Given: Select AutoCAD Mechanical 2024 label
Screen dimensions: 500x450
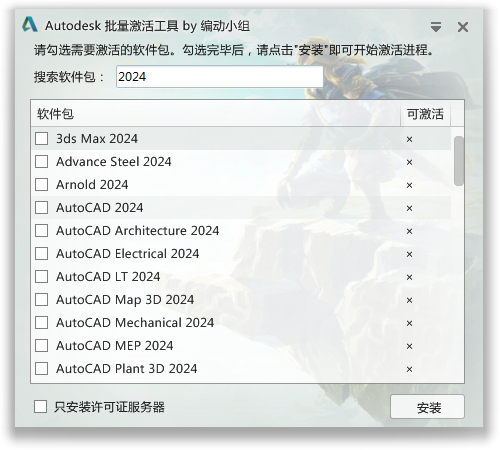Looking at the screenshot, I should (135, 322).
